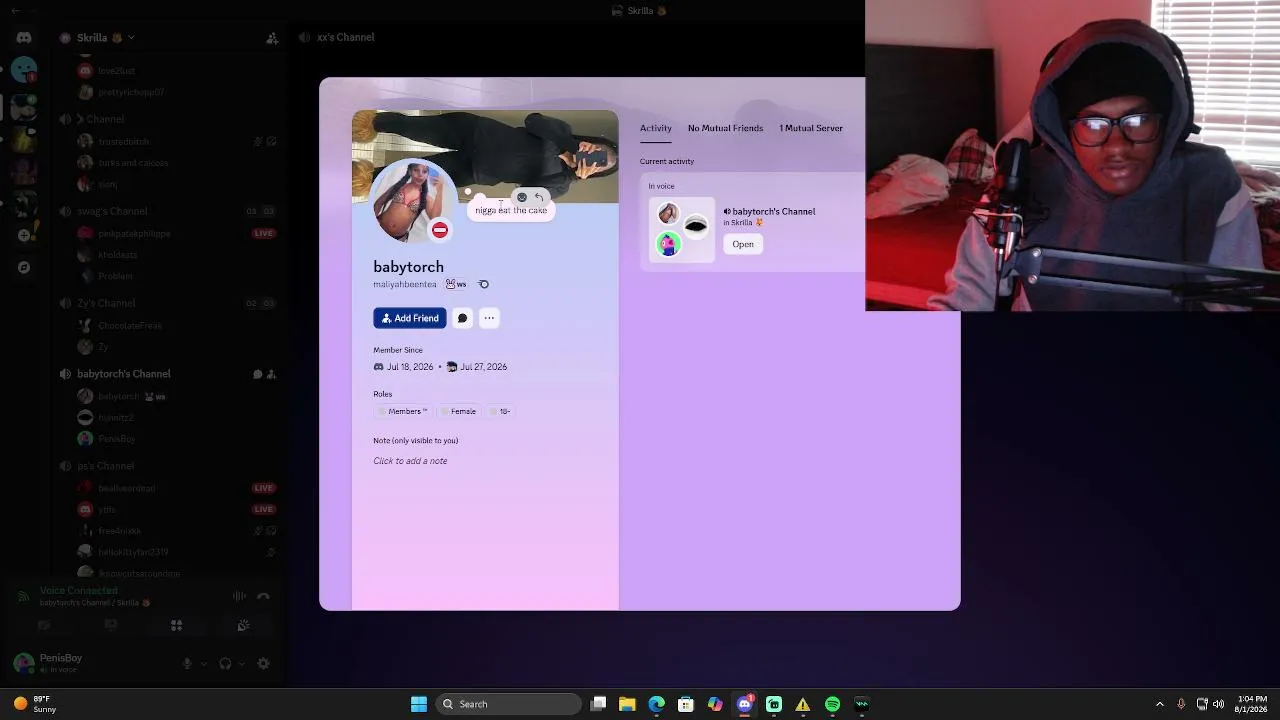1280x720 pixels.
Task: Open Microsoft Edge from taskbar
Action: tap(656, 704)
